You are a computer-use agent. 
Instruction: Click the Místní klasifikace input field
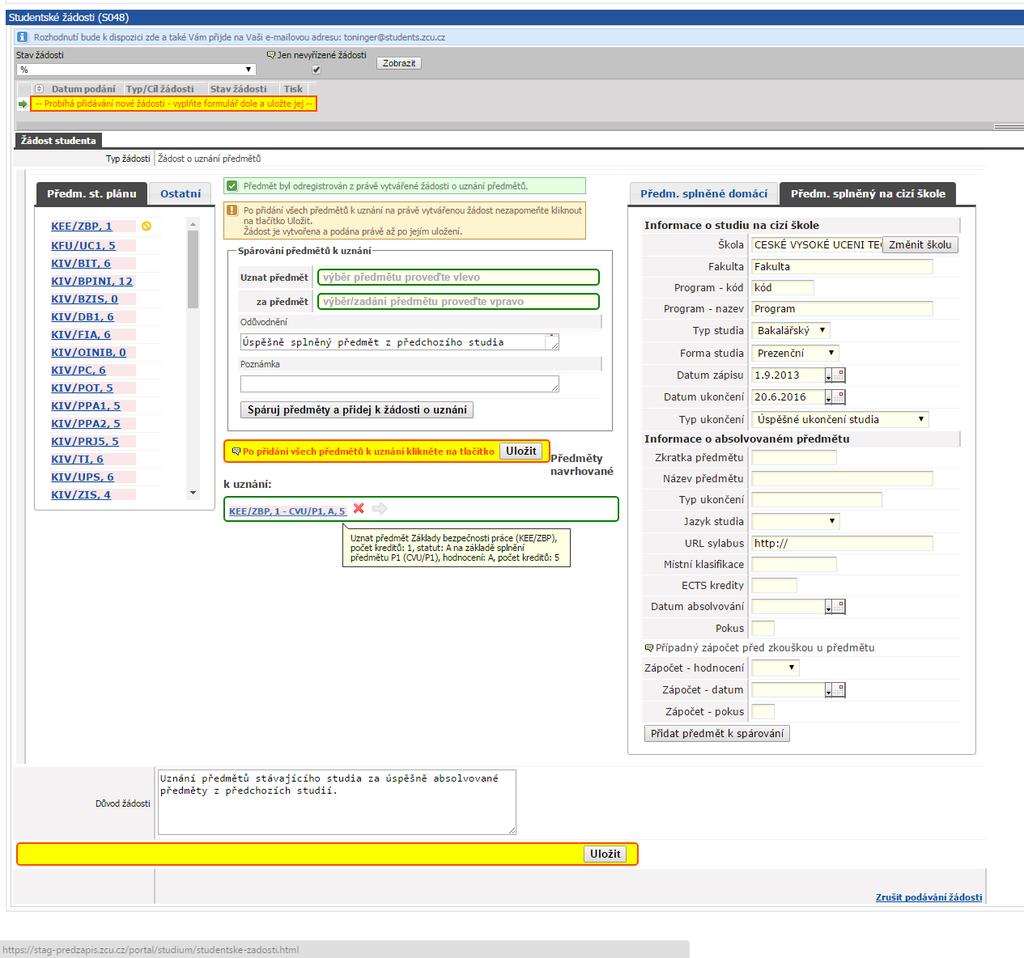[793, 564]
